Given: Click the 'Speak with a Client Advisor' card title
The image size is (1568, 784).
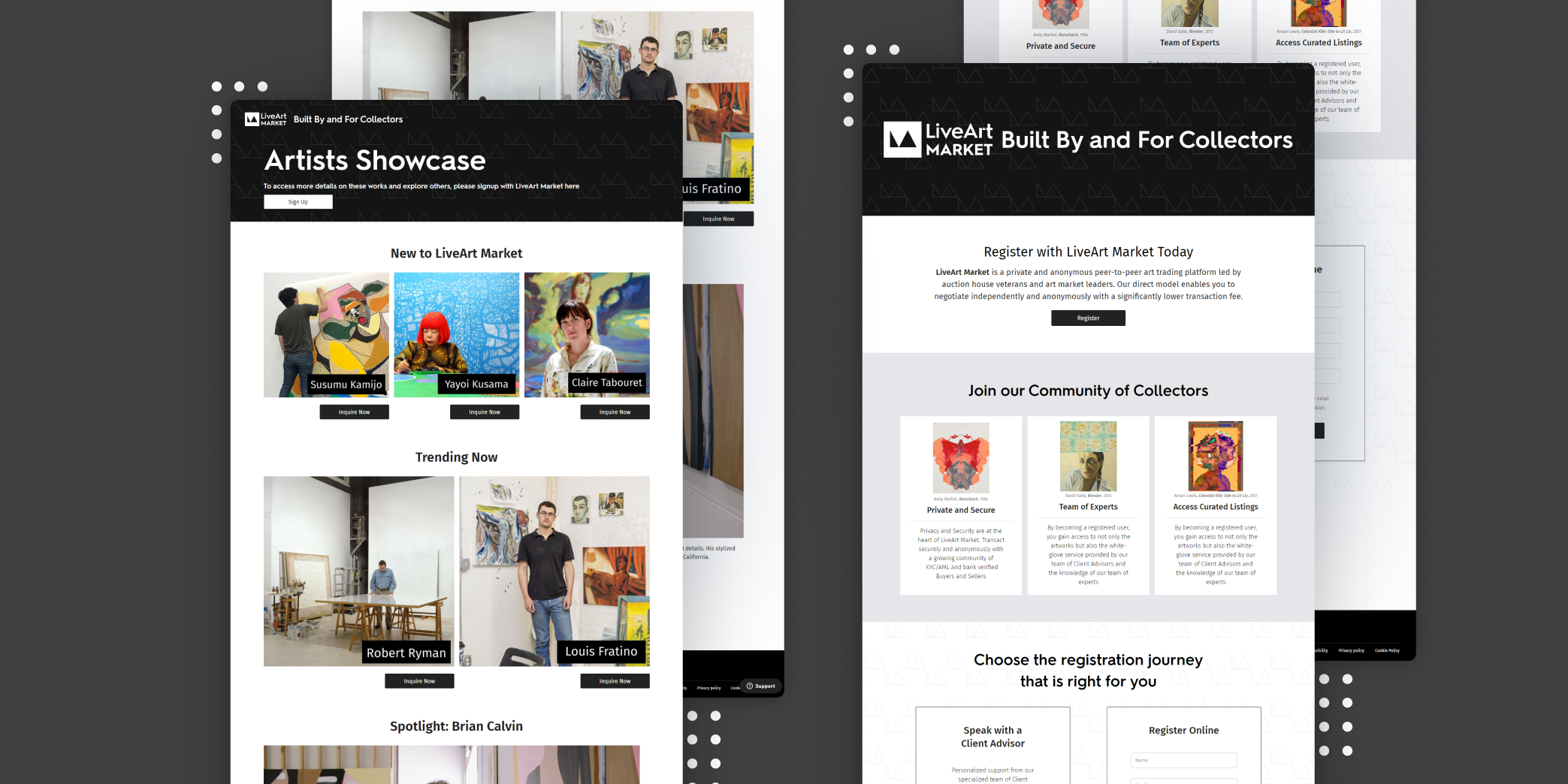Looking at the screenshot, I should [x=992, y=737].
